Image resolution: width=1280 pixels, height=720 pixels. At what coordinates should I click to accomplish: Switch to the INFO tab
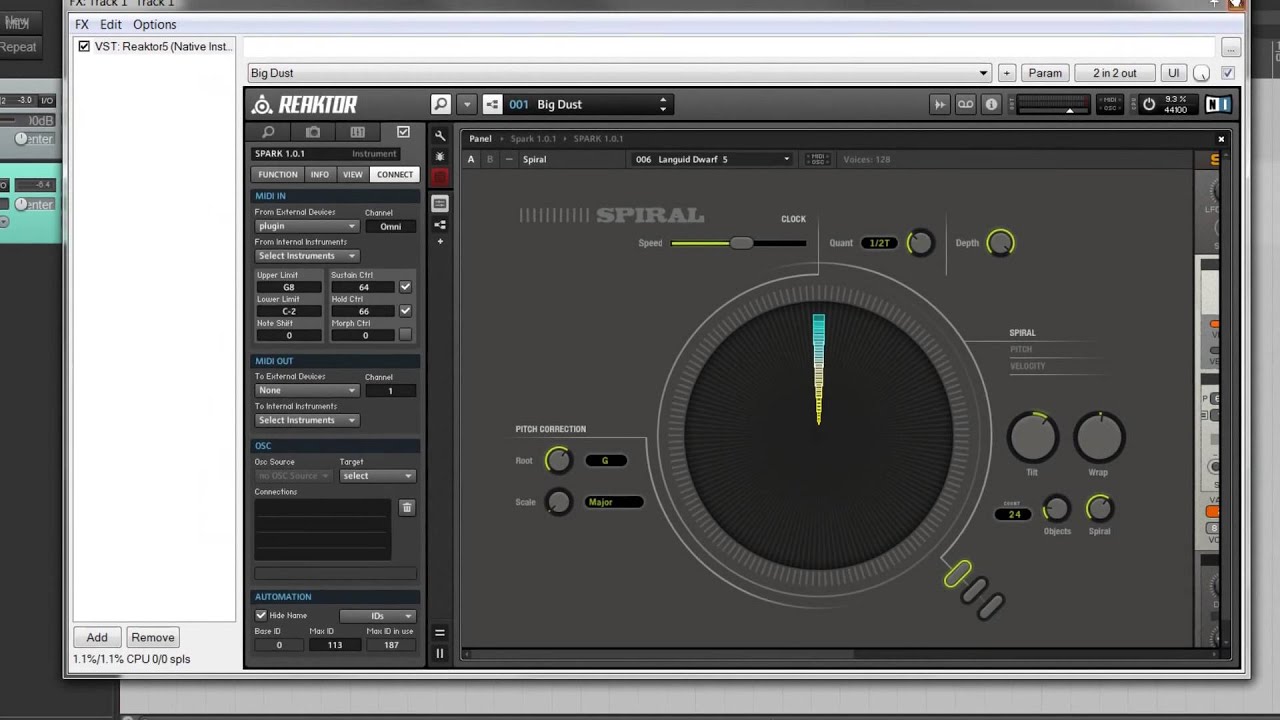point(320,174)
